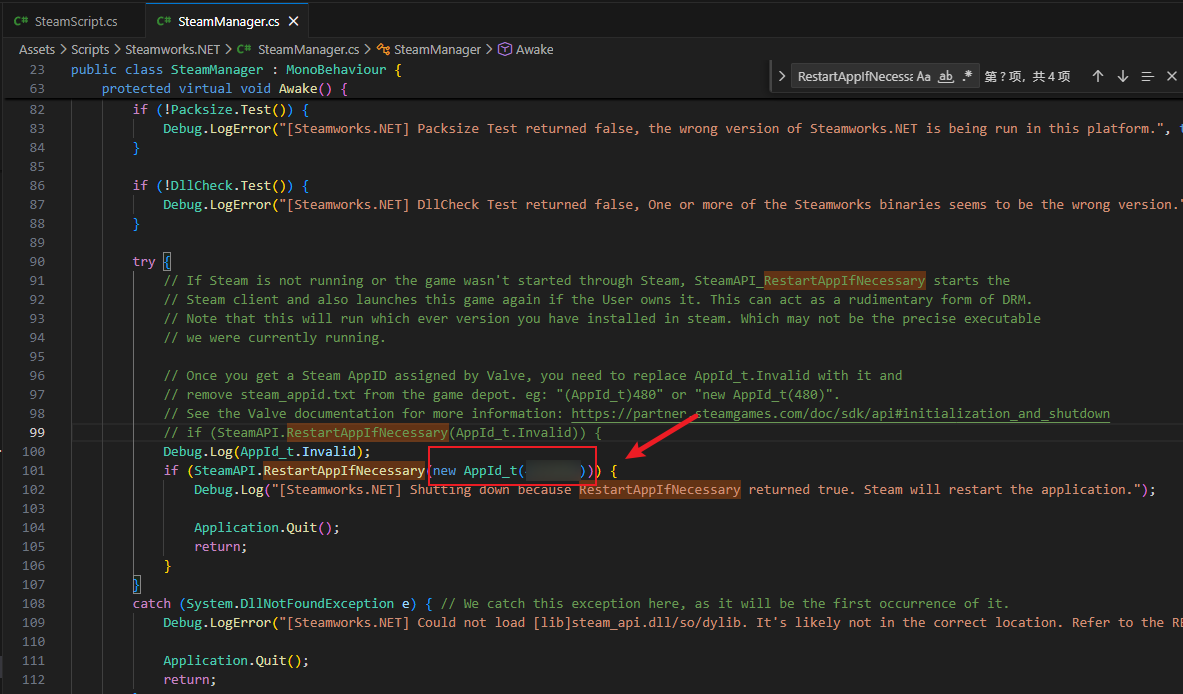This screenshot has height=694, width=1183.
Task: Click the highlighted RestartAppIfNecessary on line 101
Action: (344, 470)
